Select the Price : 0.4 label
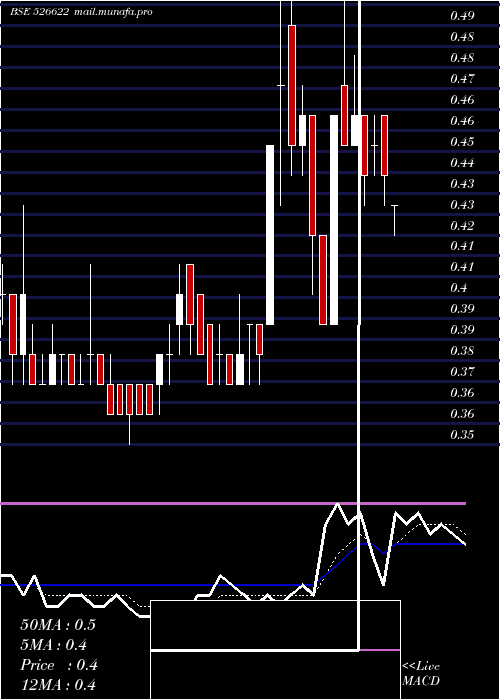 [59, 665]
